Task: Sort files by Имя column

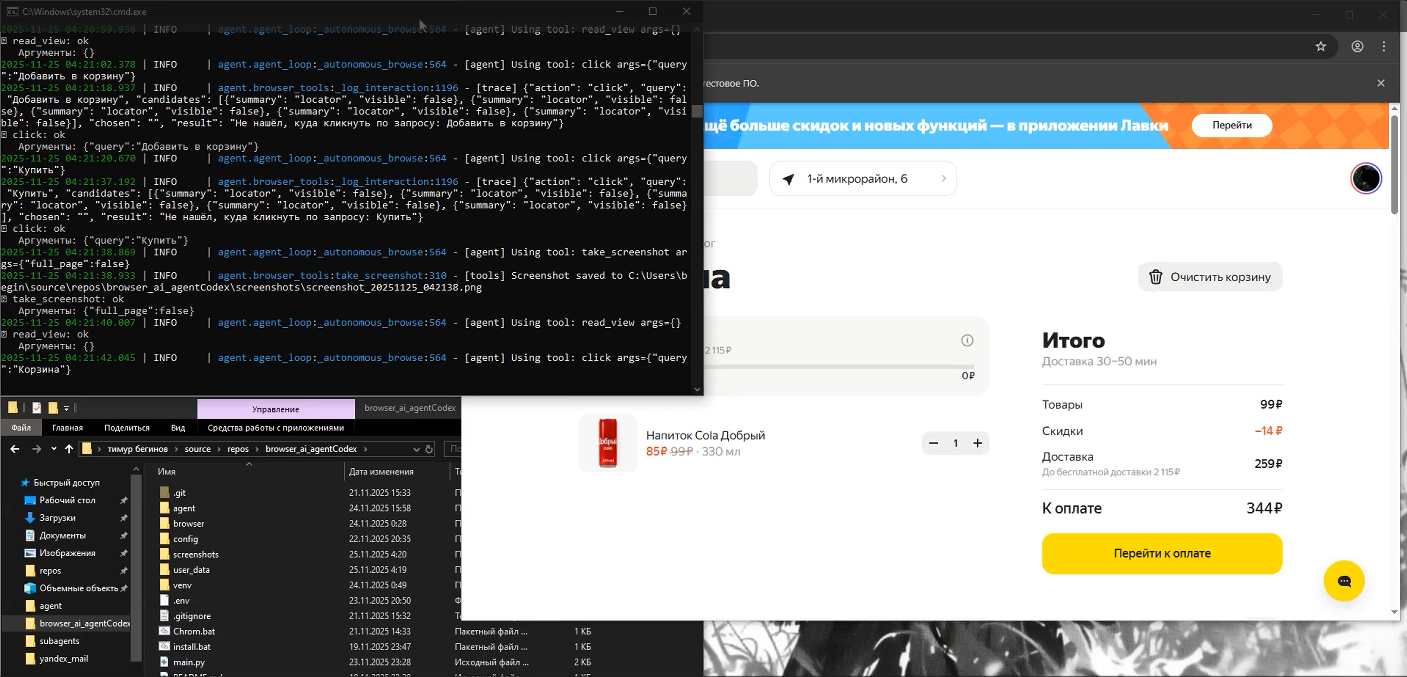Action: (166, 471)
